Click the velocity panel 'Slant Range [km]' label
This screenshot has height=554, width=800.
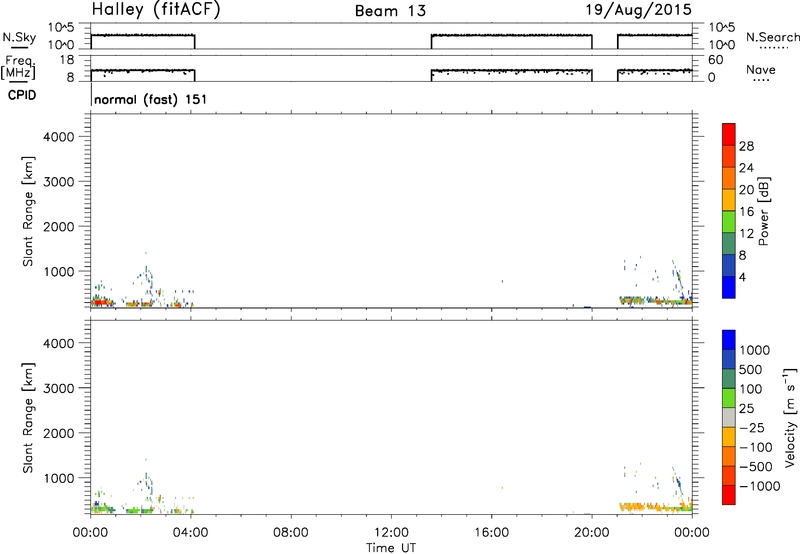(x=28, y=418)
